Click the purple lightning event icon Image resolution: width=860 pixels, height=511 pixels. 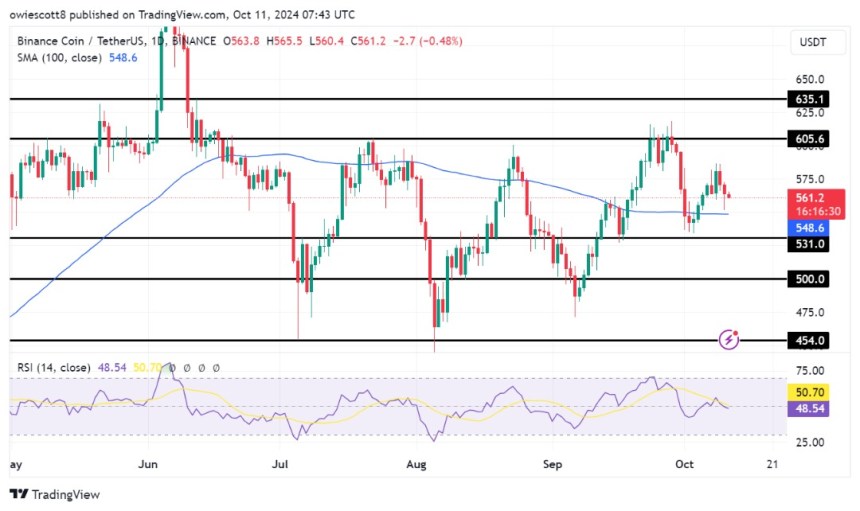730,340
